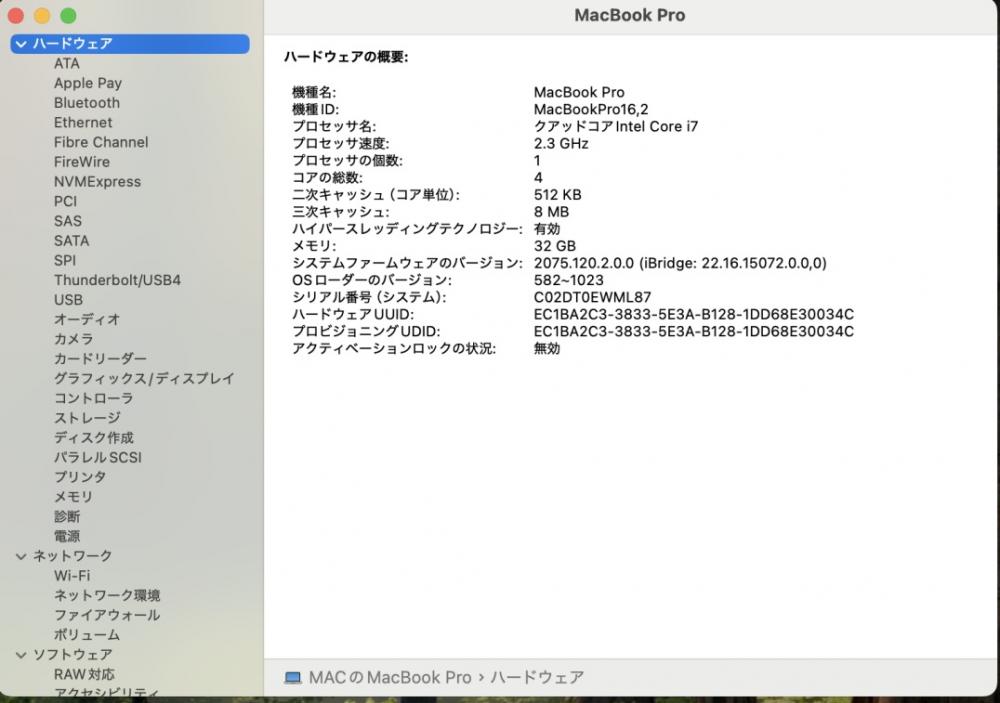Collapse the ハードウェア section chevron
Screen dimensions: 1000x703
click(x=21, y=44)
